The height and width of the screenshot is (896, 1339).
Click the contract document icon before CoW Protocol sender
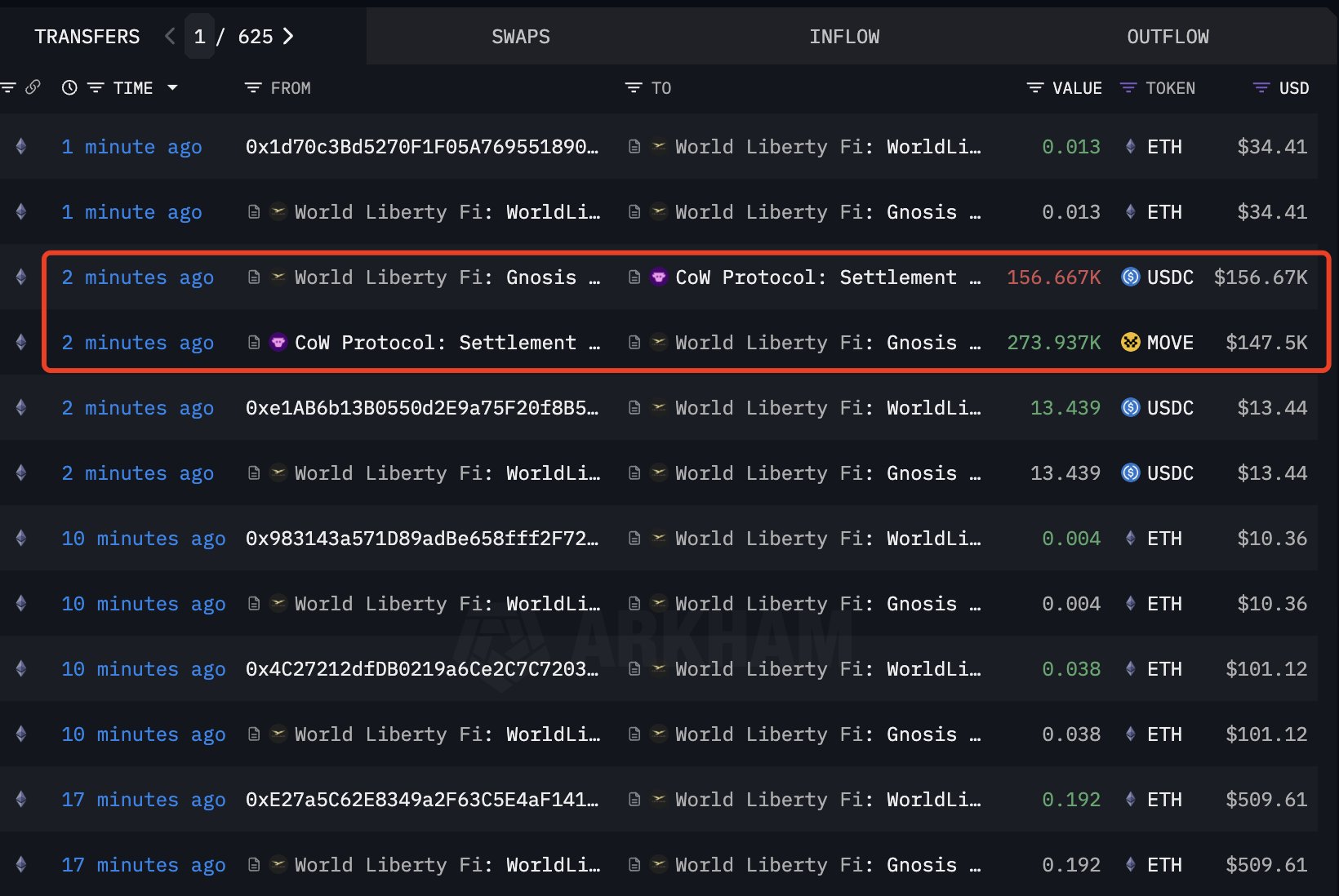point(254,343)
